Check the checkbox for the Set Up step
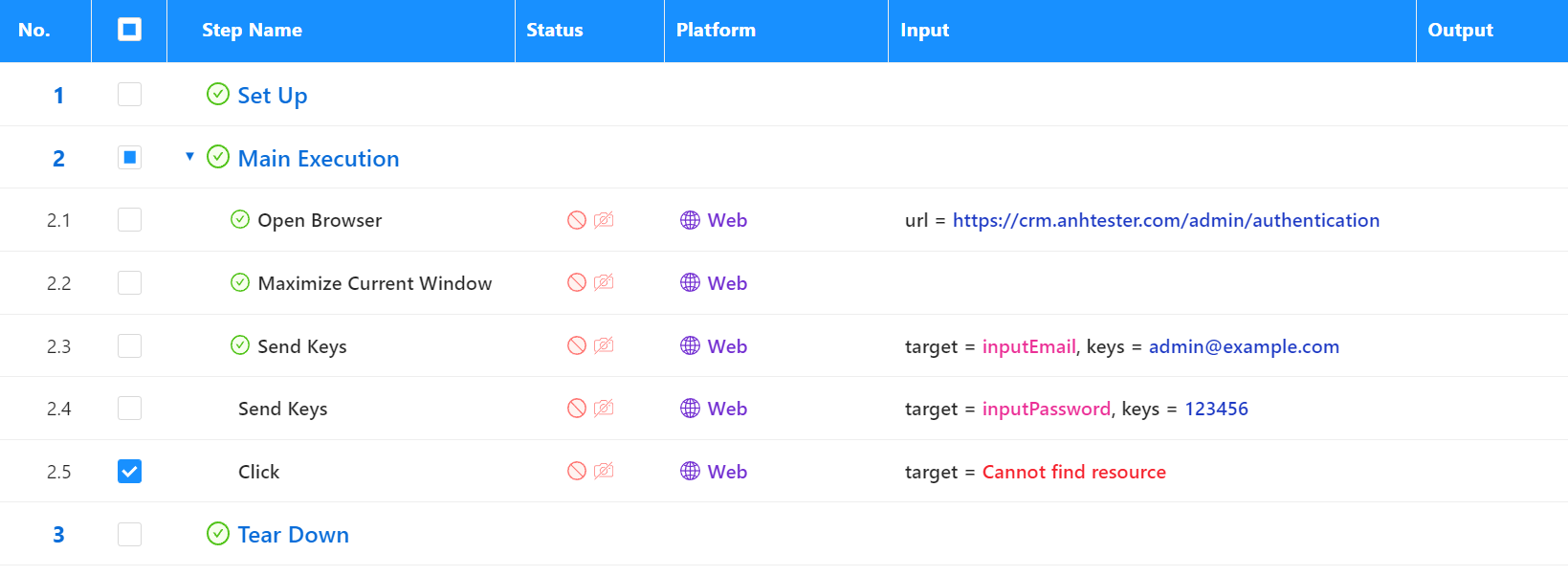The height and width of the screenshot is (576, 1568). tap(129, 95)
